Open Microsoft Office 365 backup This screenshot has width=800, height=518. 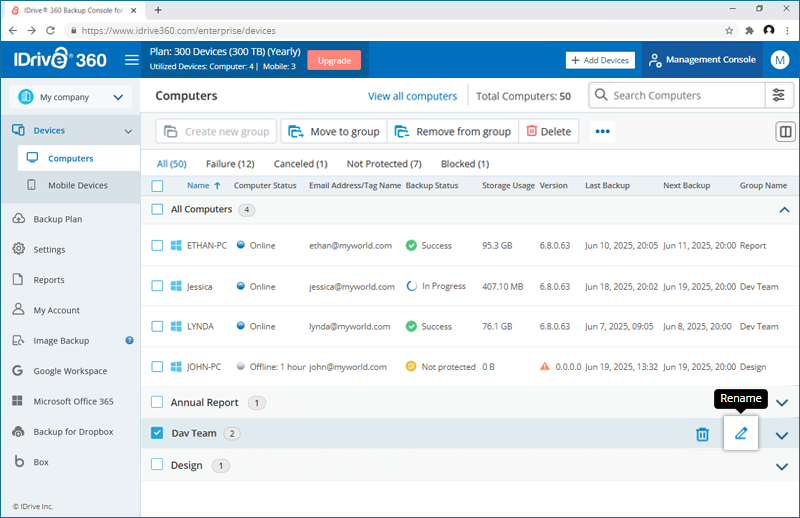tap(73, 401)
